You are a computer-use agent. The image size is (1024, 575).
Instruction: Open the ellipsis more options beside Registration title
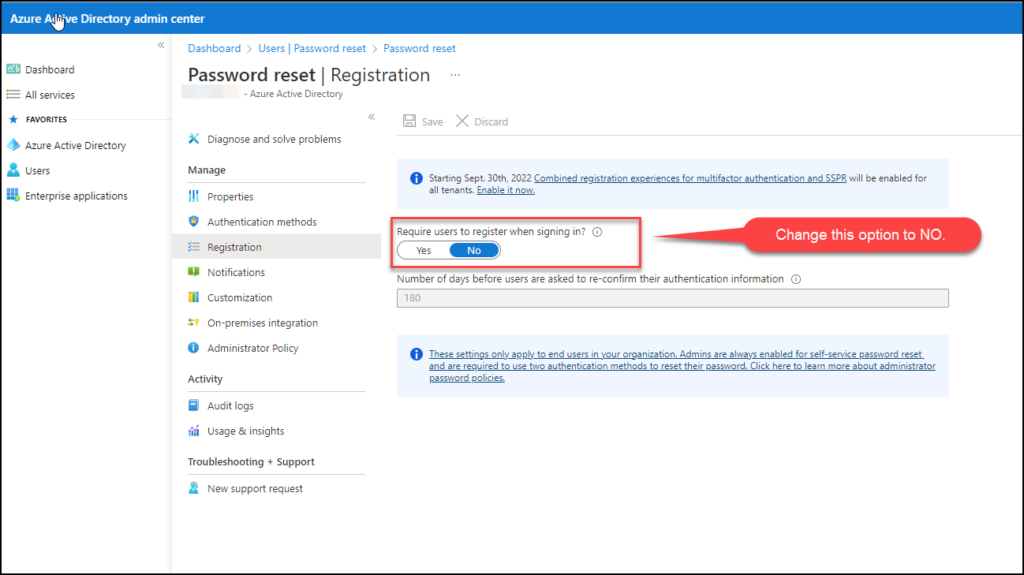click(x=455, y=75)
